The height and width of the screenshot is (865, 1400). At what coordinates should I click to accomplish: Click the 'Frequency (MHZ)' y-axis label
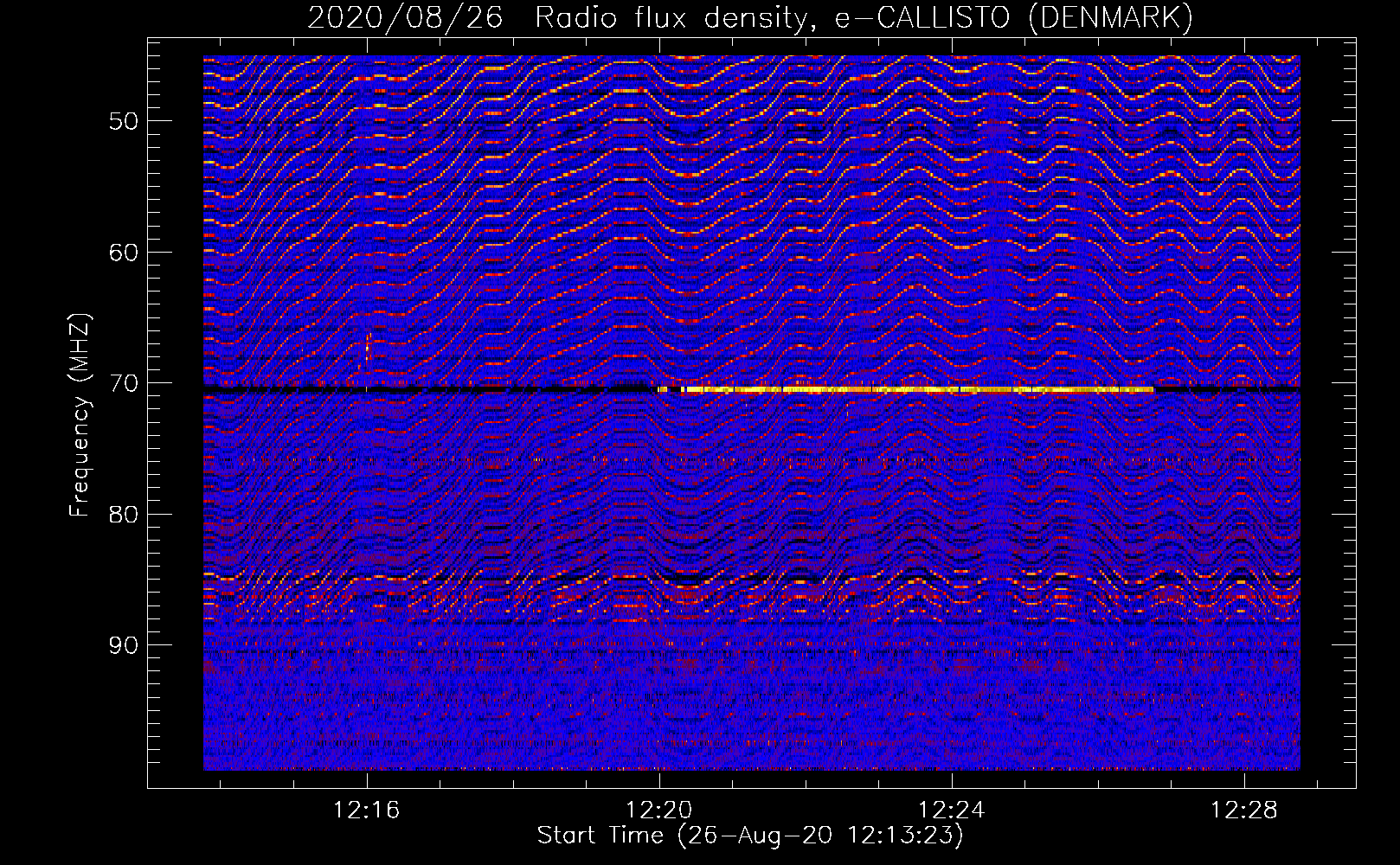[x=80, y=415]
